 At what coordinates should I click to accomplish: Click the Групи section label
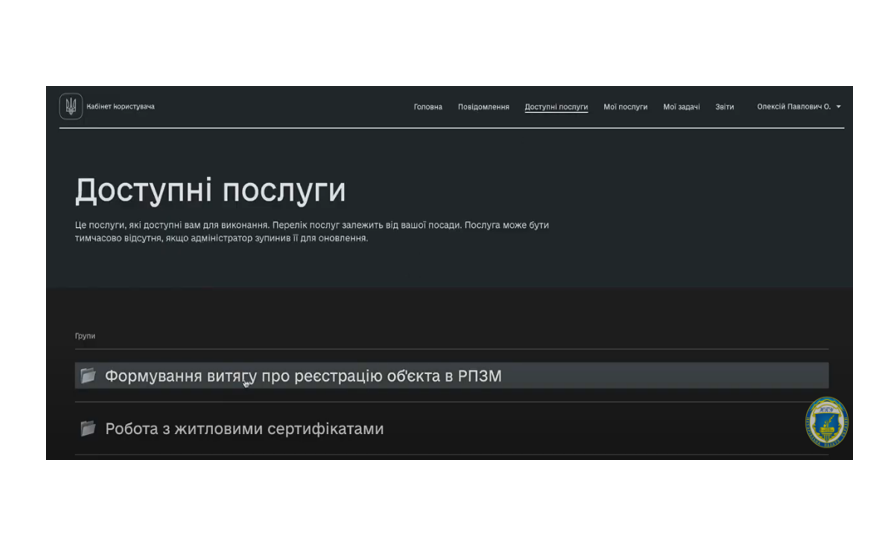pyautogui.click(x=85, y=336)
